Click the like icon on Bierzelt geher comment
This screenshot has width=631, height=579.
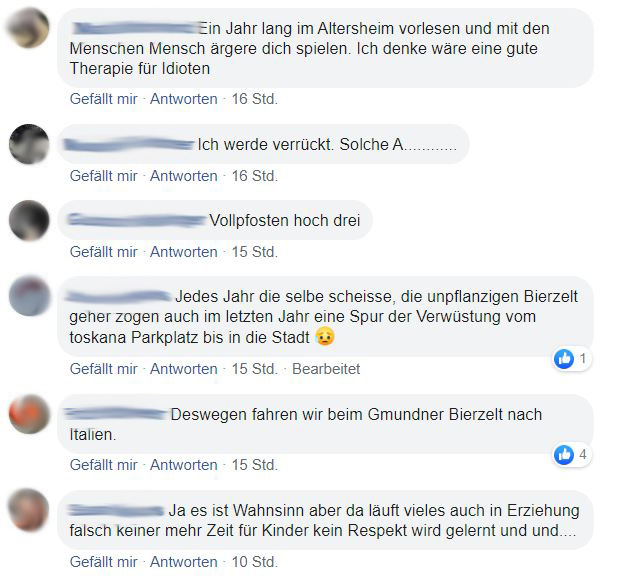[564, 358]
